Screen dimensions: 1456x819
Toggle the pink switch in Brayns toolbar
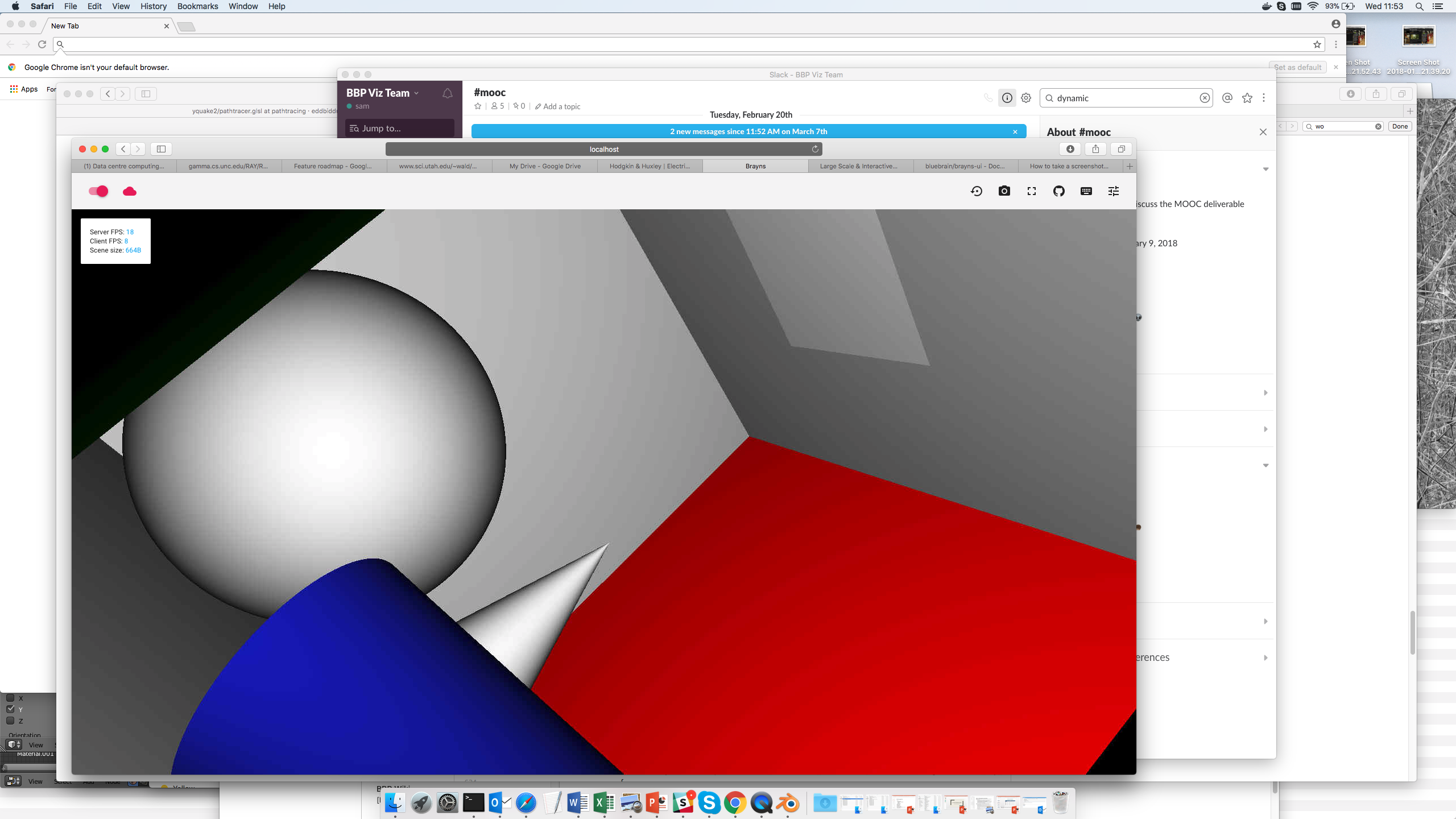[x=98, y=191]
